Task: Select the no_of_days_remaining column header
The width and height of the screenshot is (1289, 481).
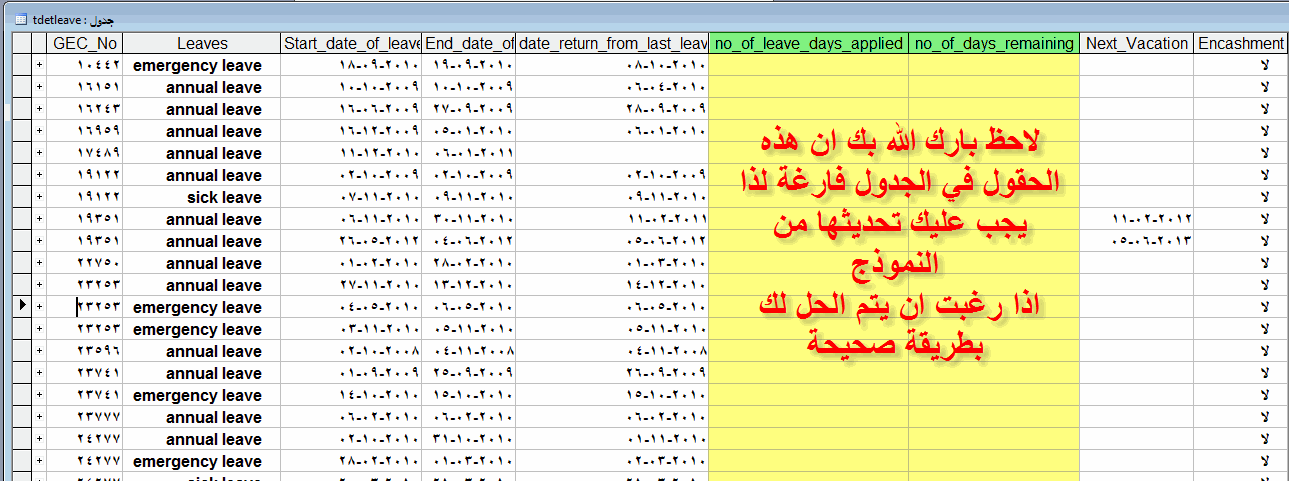Action: [x=994, y=43]
